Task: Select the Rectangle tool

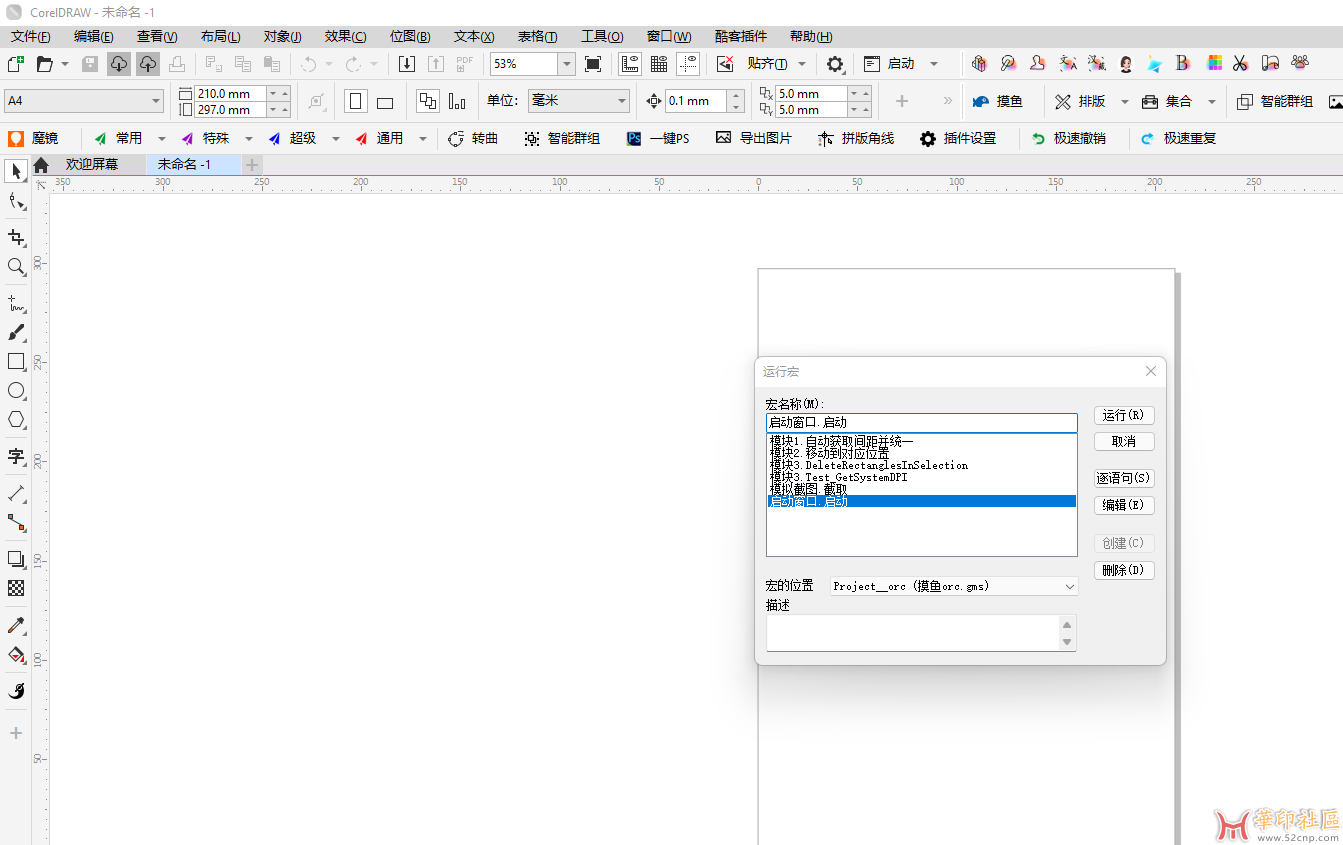Action: click(16, 361)
